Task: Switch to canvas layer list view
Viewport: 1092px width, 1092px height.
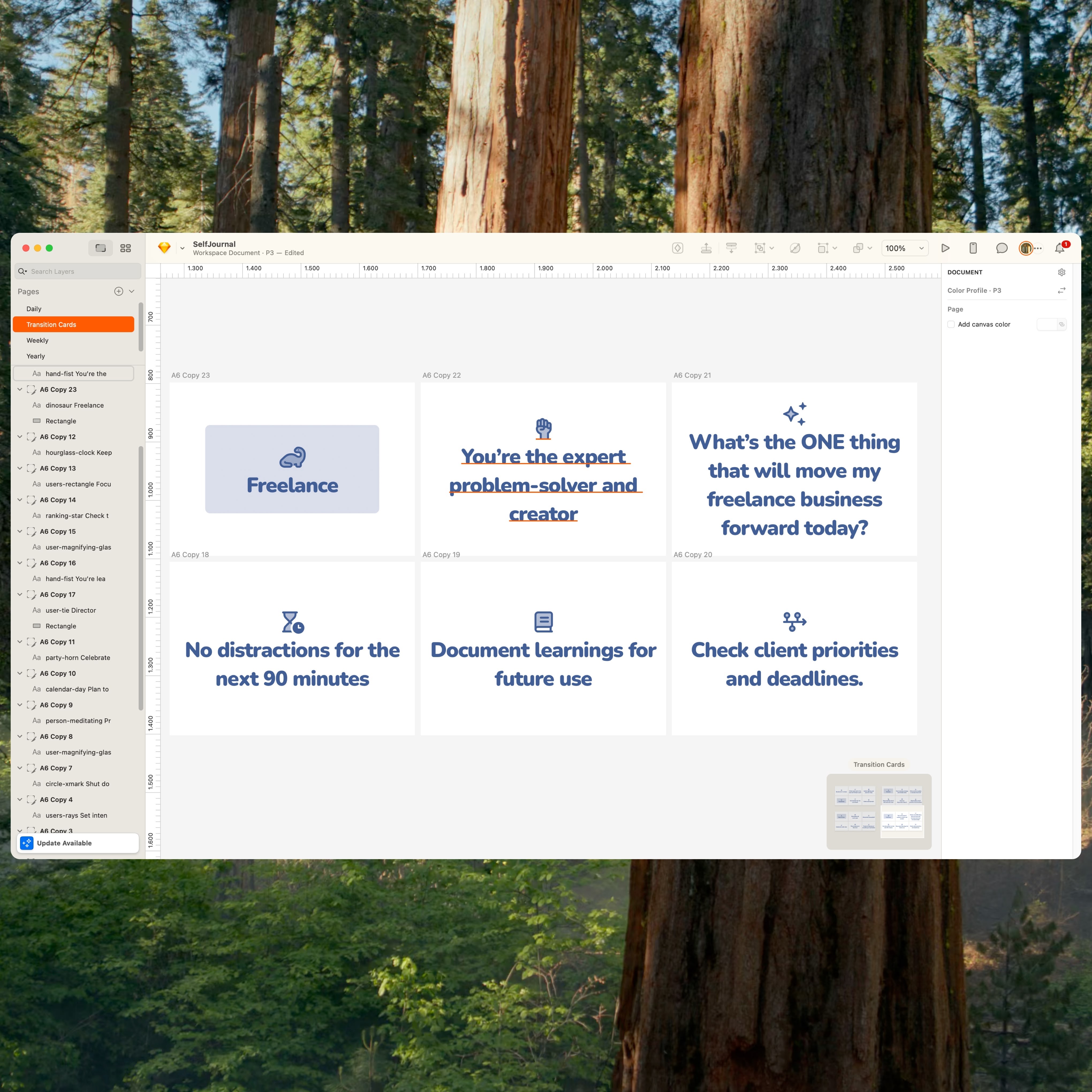Action: pyautogui.click(x=101, y=248)
